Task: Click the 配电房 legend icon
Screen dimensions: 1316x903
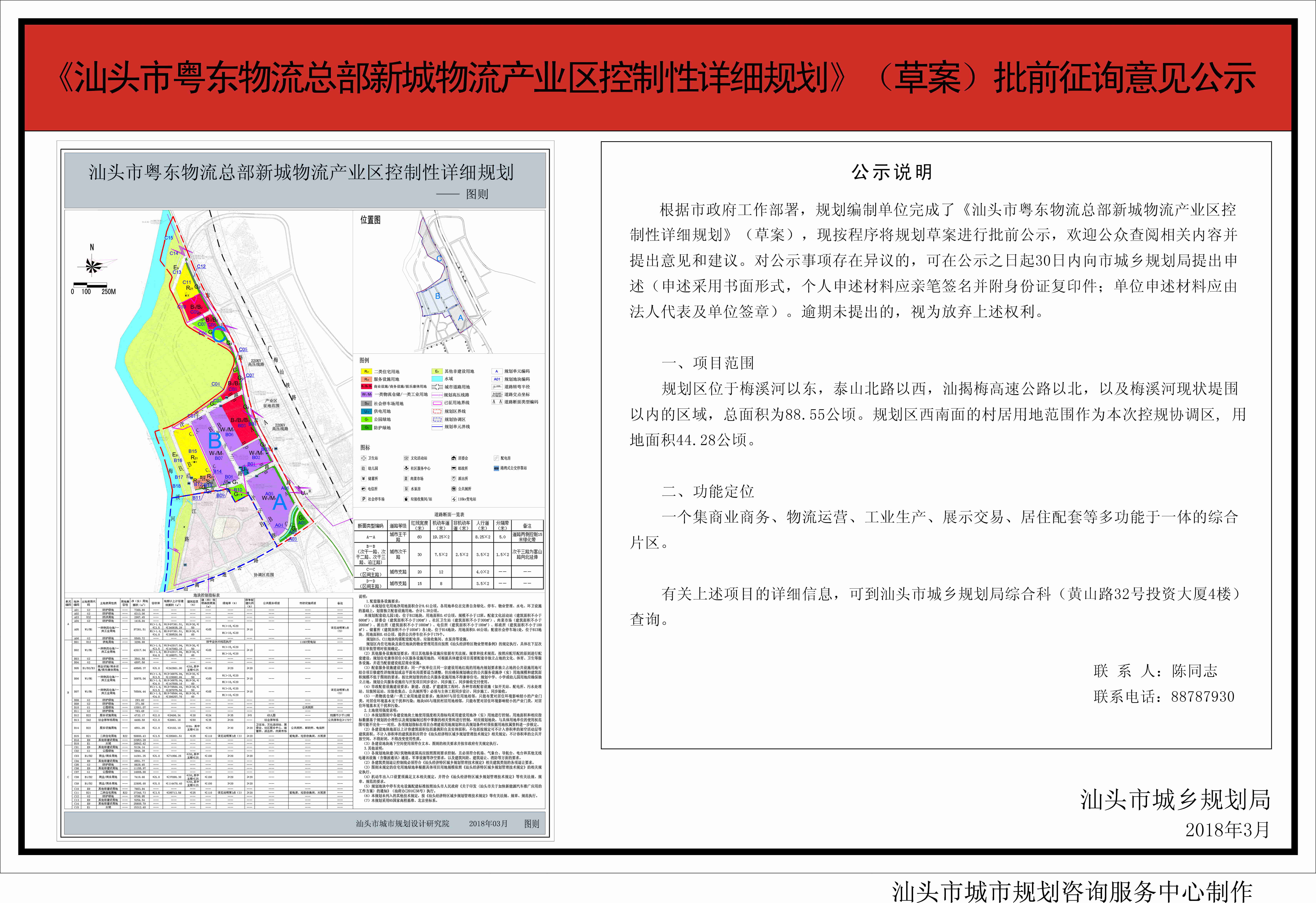Action: 497,458
